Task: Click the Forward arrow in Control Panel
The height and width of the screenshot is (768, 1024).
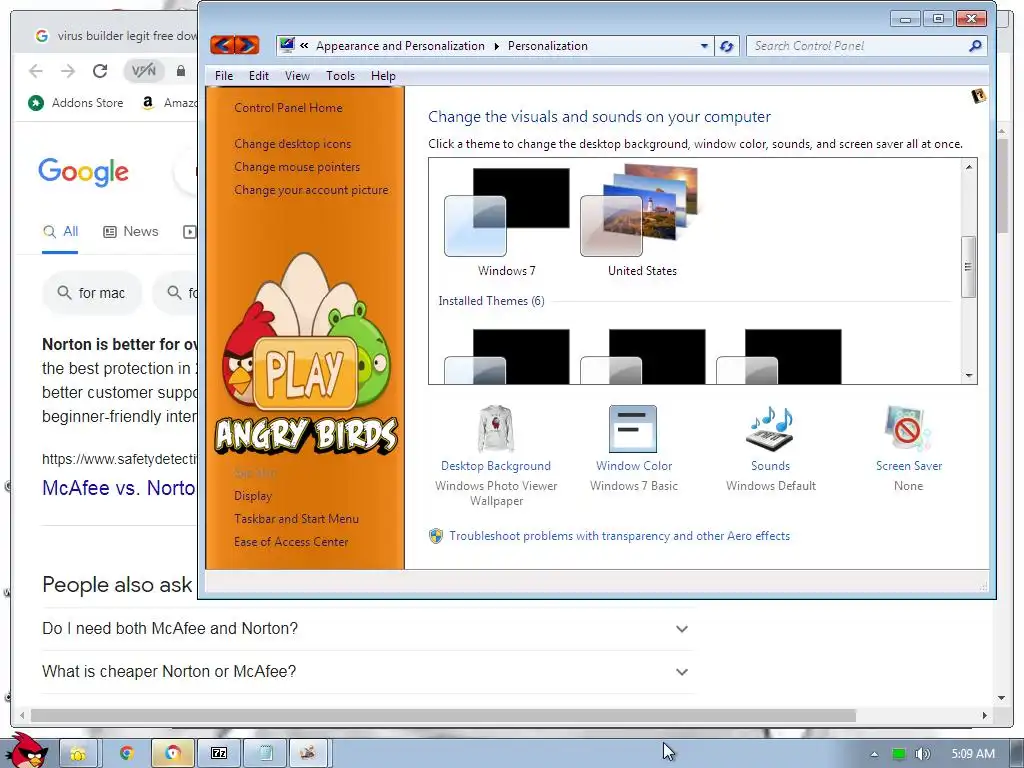Action: coord(247,45)
